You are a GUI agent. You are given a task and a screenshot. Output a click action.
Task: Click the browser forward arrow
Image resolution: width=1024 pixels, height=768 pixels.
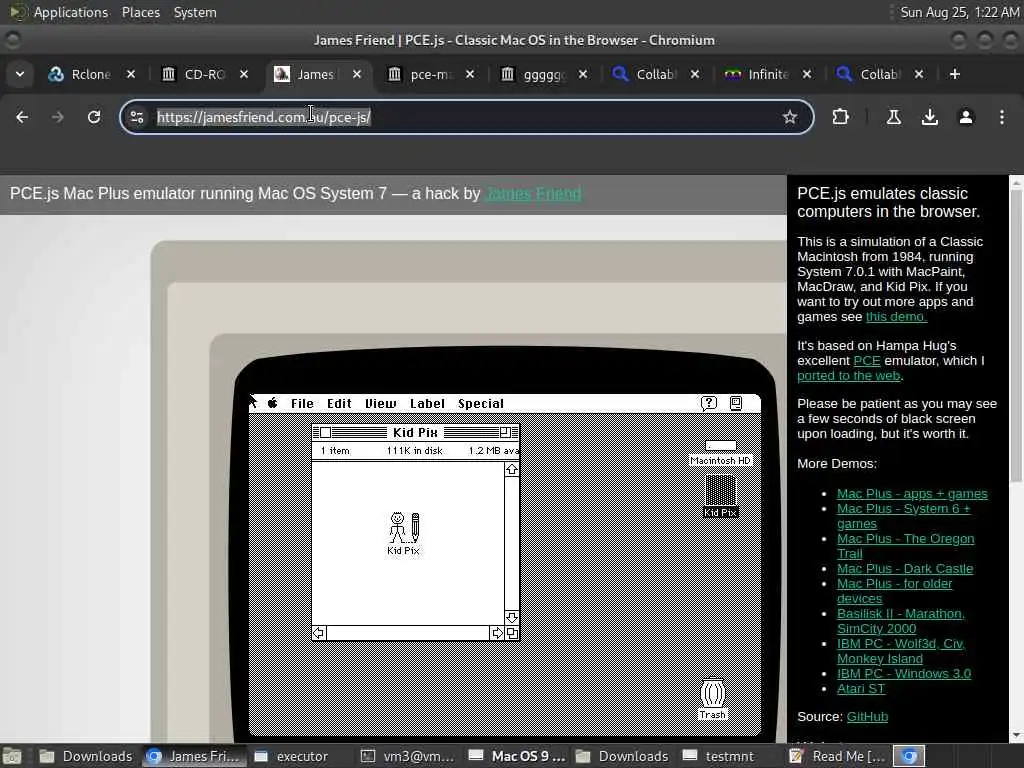tap(57, 117)
